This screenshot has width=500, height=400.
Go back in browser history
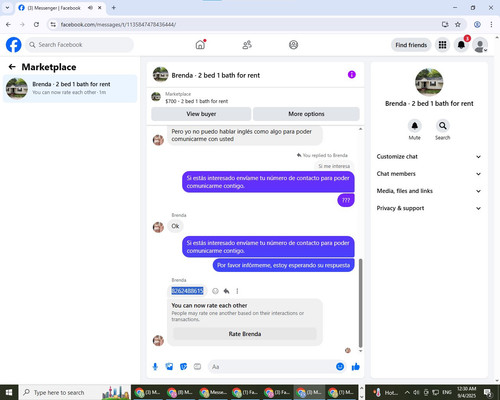click(8, 24)
